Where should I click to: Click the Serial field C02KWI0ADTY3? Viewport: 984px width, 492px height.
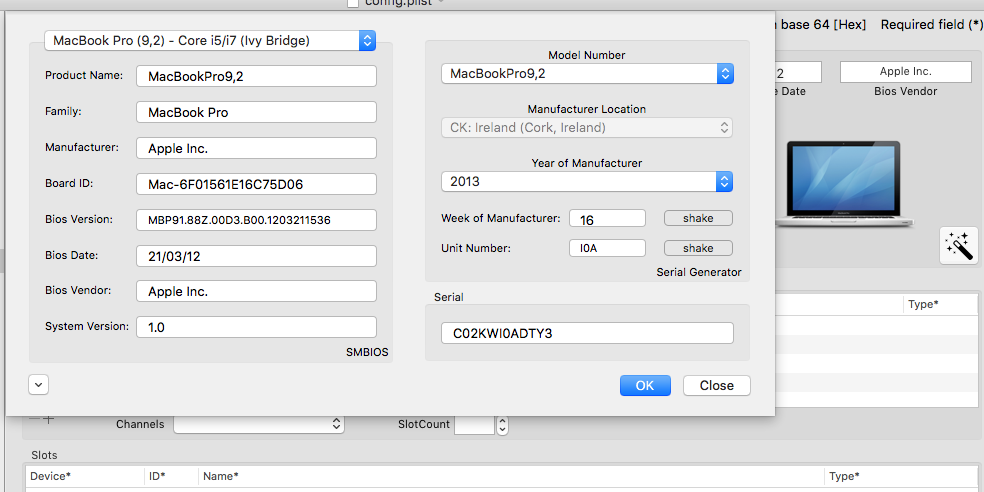pyautogui.click(x=587, y=333)
